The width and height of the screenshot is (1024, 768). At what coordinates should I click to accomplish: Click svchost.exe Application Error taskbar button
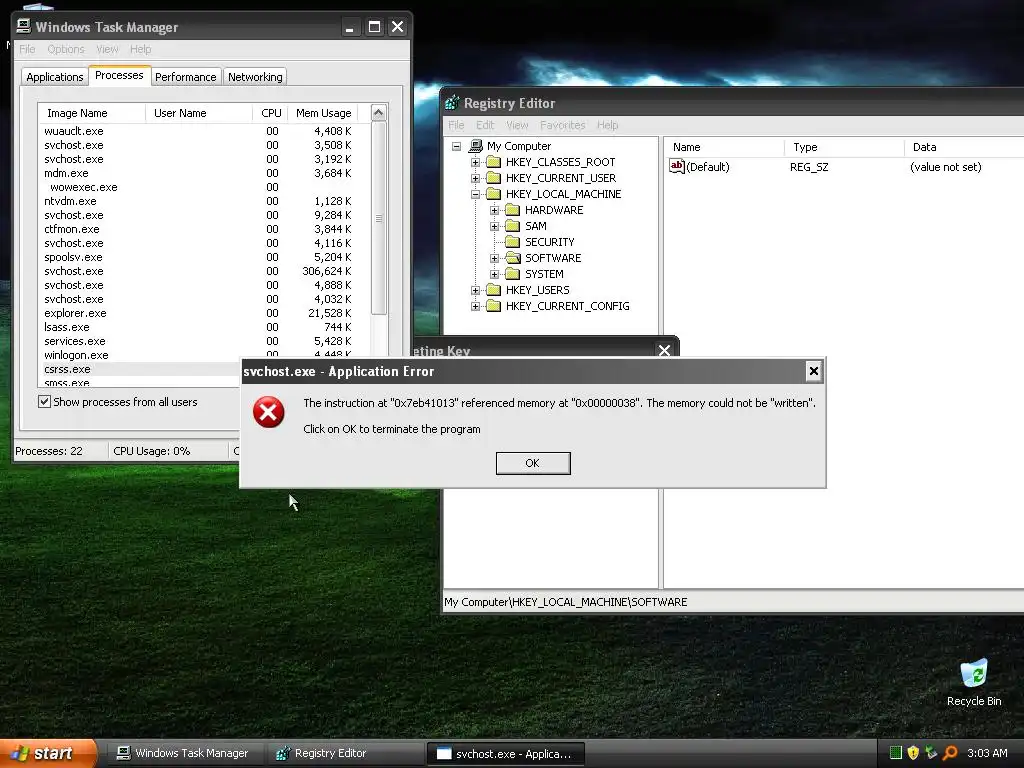point(505,754)
